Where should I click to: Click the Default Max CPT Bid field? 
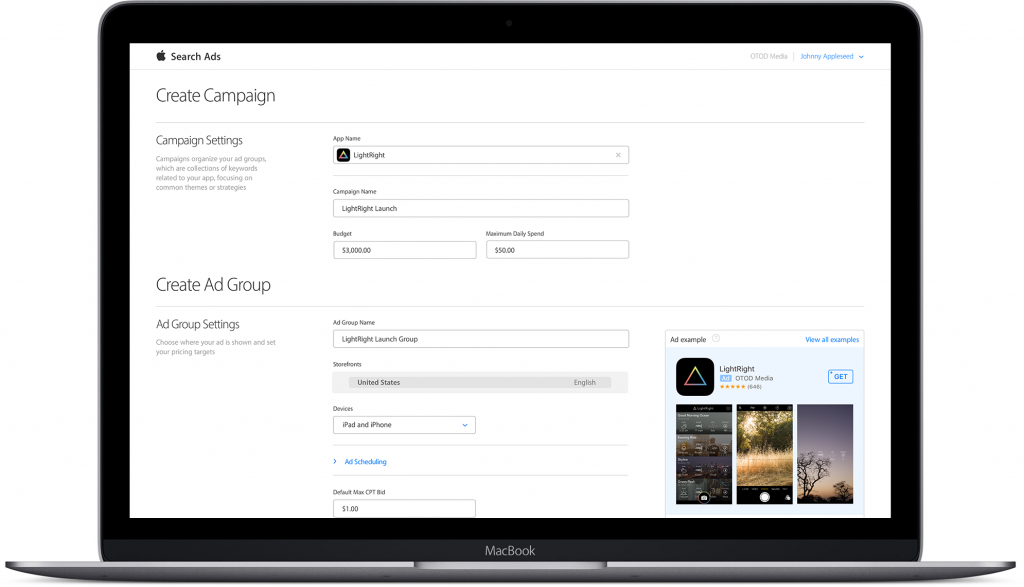coord(404,508)
